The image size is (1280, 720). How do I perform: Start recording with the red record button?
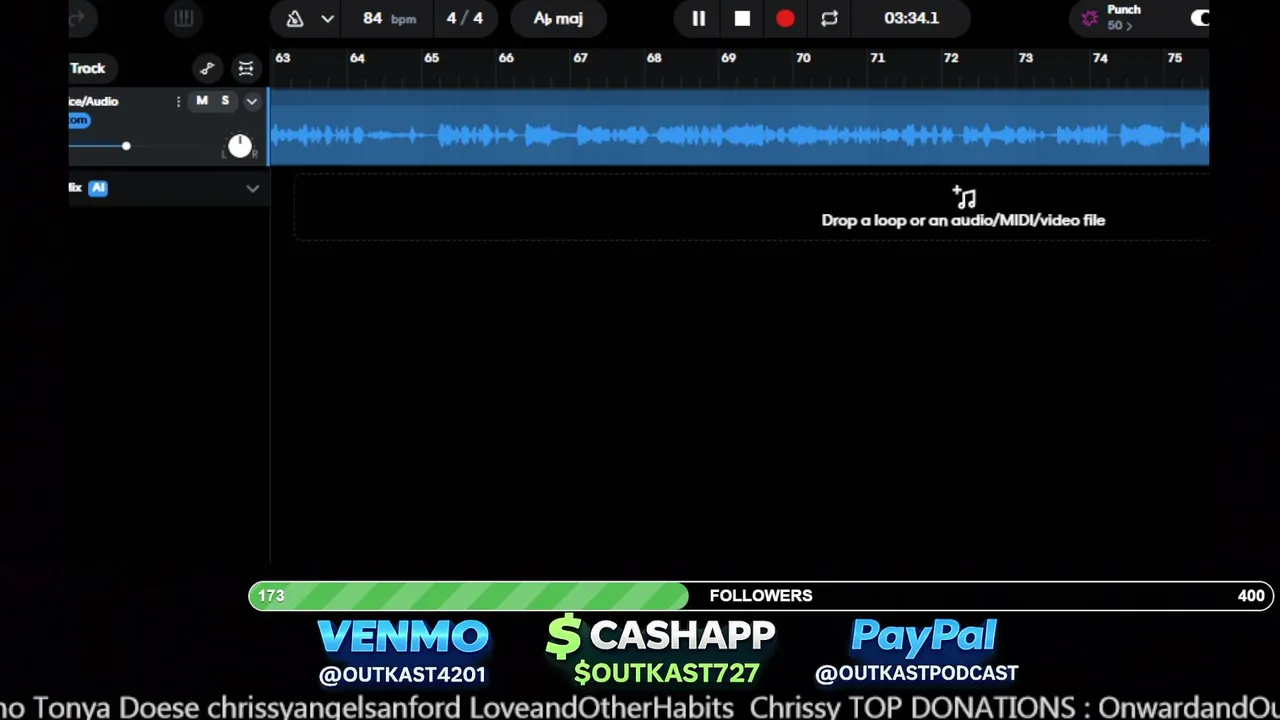[785, 18]
